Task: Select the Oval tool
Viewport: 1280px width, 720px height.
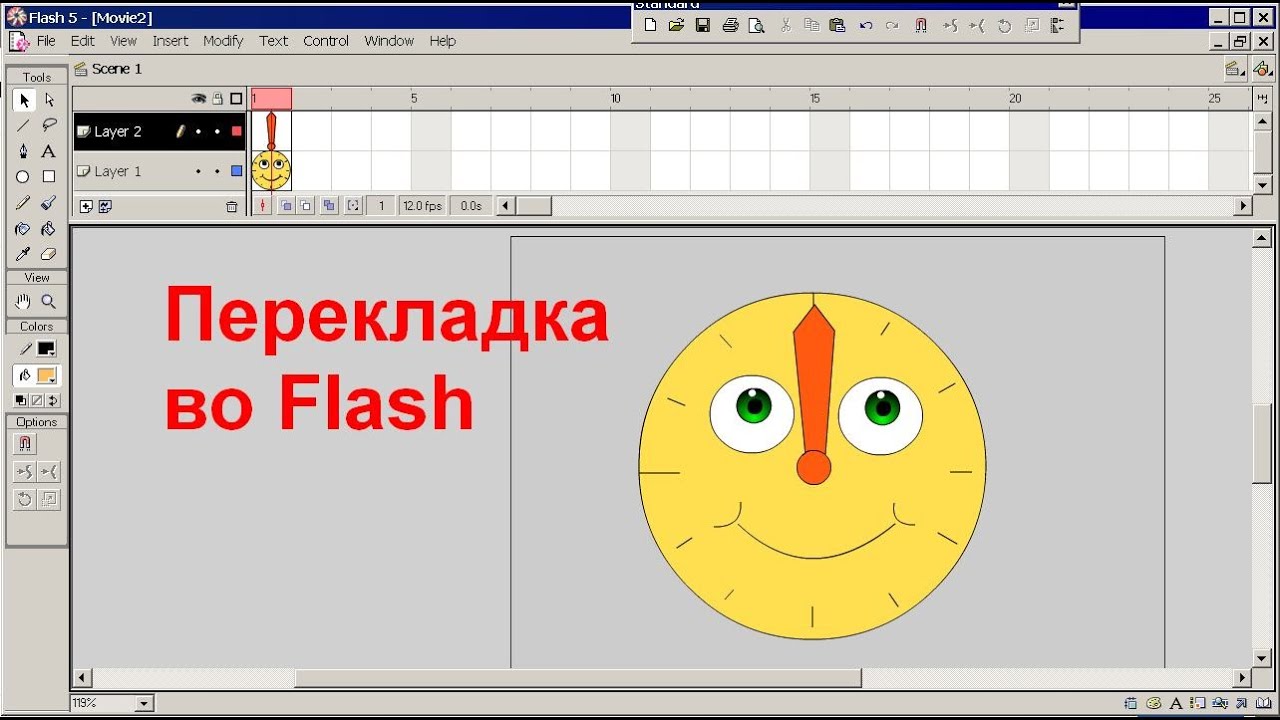Action: click(x=24, y=177)
